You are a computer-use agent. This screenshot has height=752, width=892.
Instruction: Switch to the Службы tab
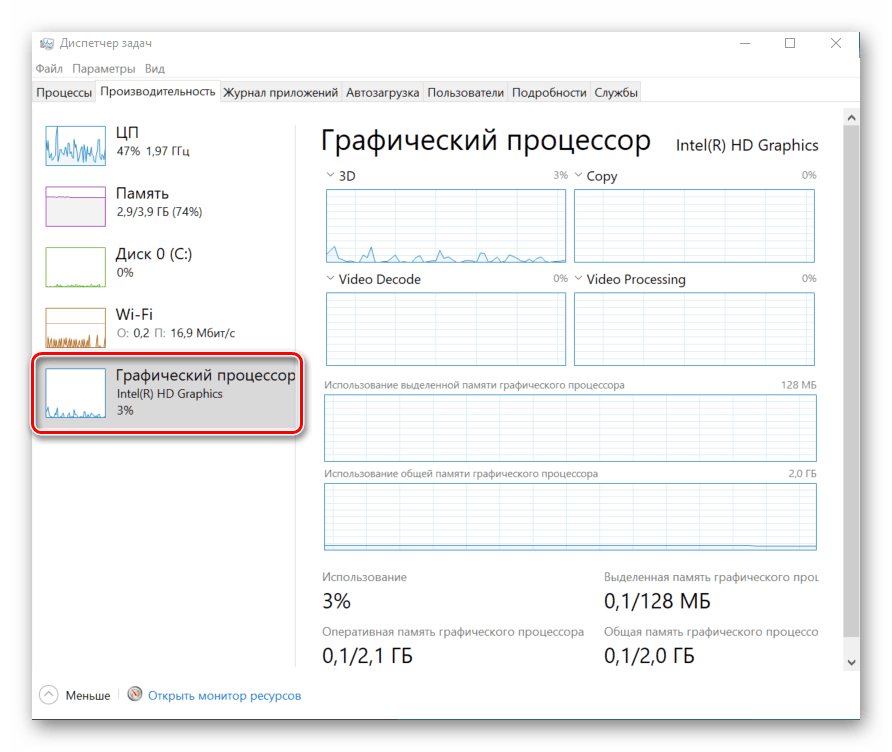(x=616, y=93)
